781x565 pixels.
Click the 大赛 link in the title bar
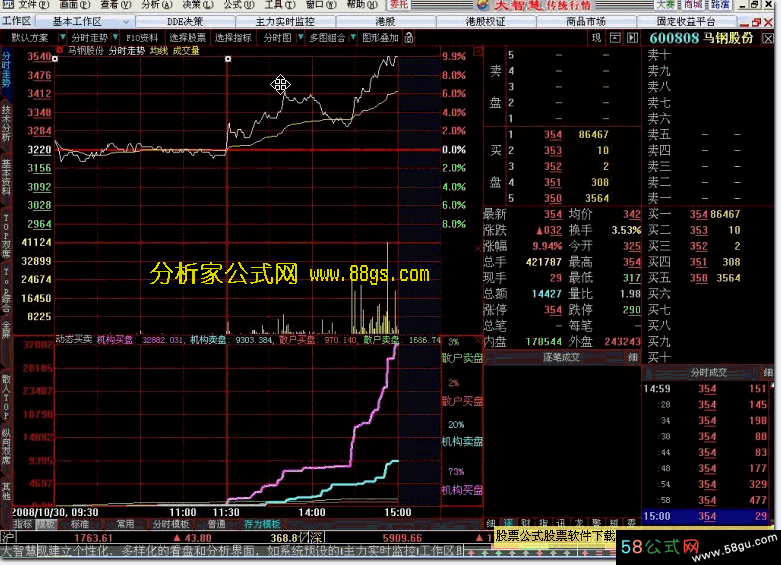(665, 4)
